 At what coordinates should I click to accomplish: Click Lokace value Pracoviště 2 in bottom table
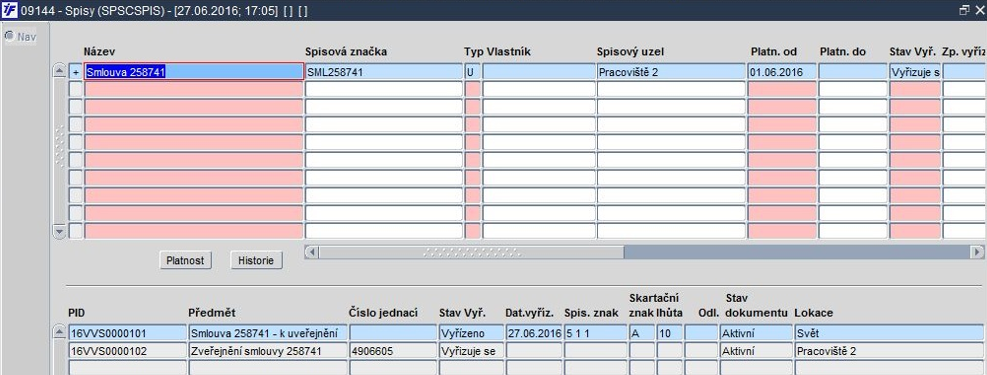(889, 350)
